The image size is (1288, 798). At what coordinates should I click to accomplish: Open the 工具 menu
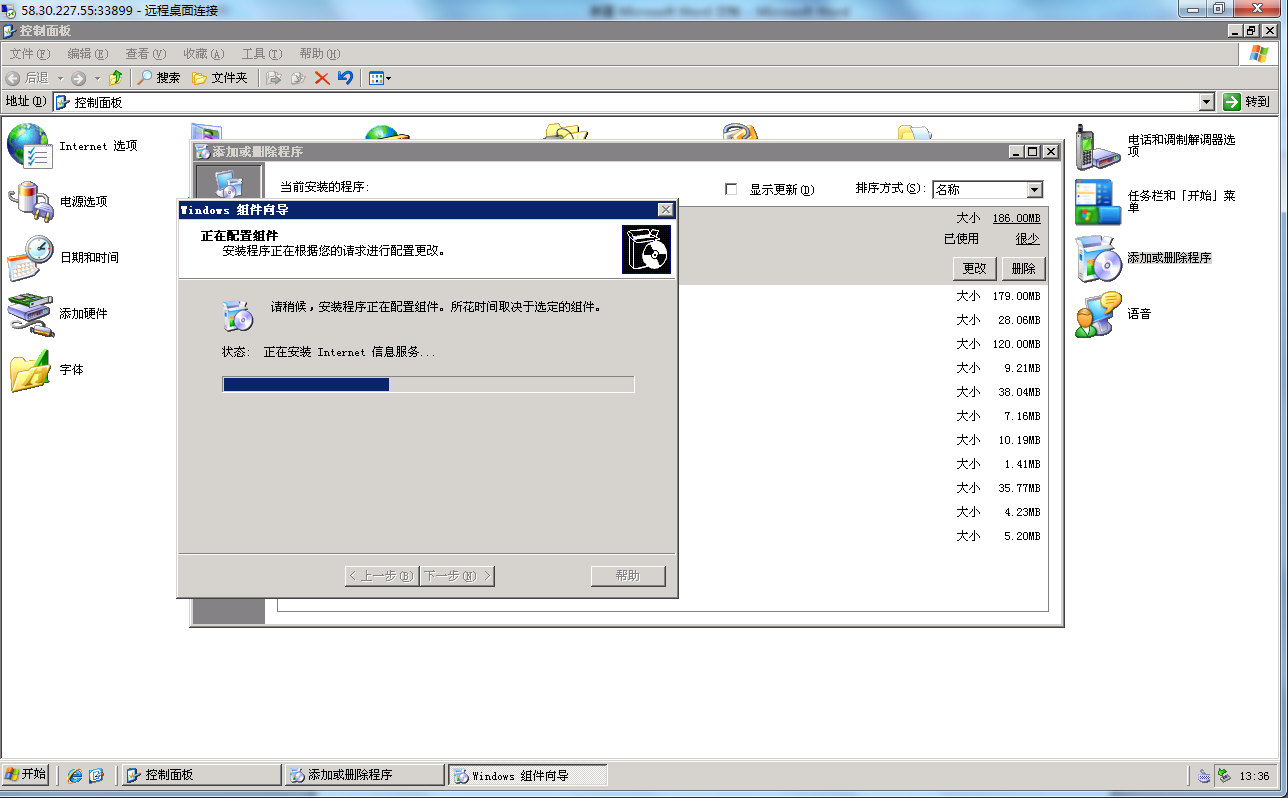point(261,54)
